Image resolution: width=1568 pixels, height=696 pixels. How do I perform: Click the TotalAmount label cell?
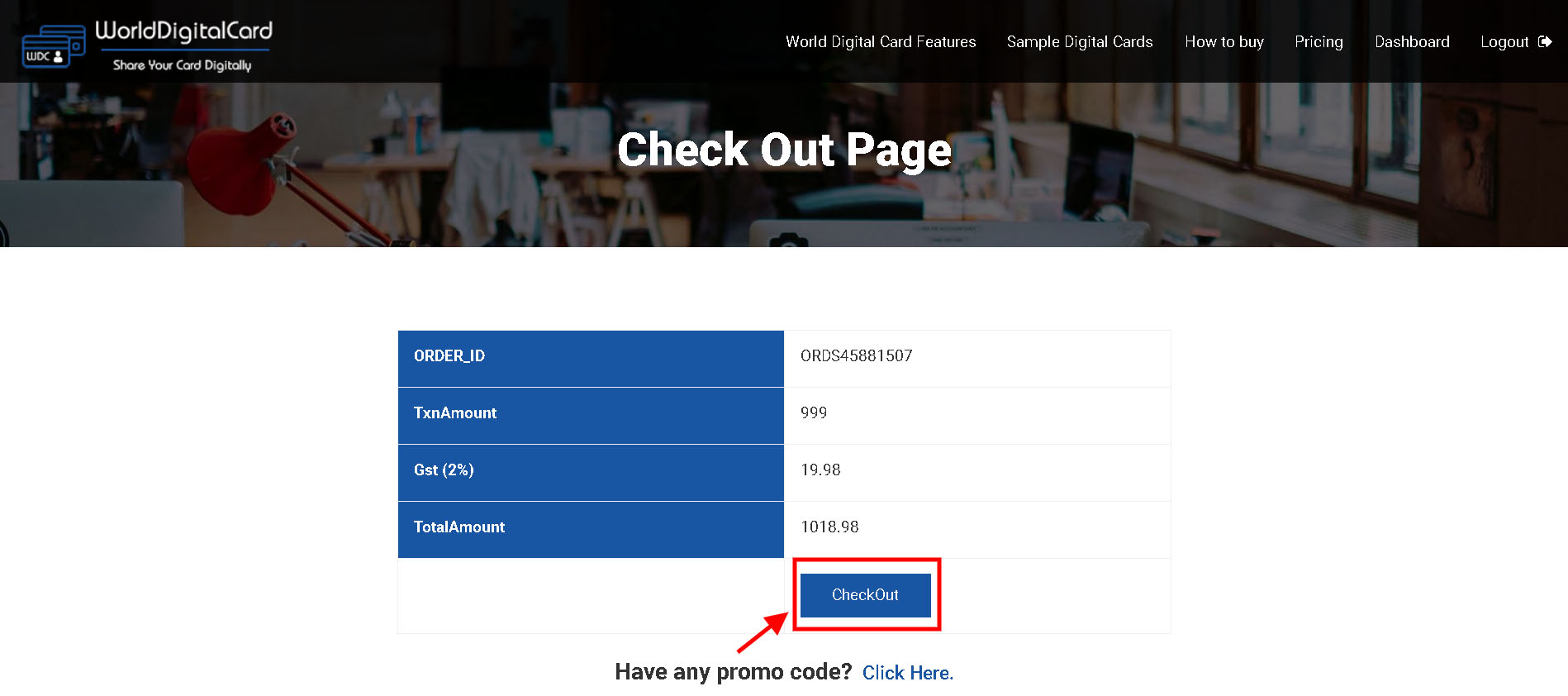(x=591, y=530)
